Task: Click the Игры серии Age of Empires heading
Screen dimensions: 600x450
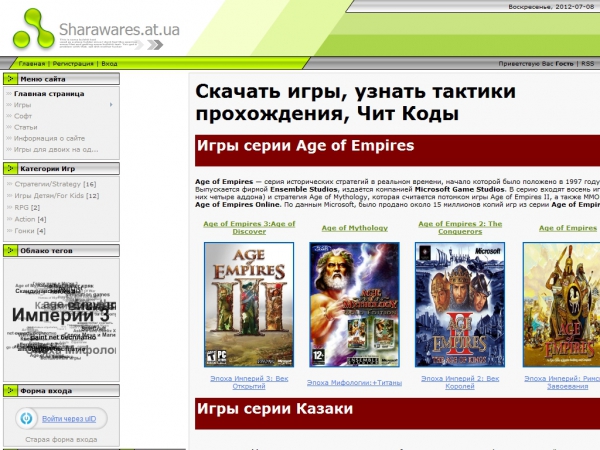Action: coord(305,145)
